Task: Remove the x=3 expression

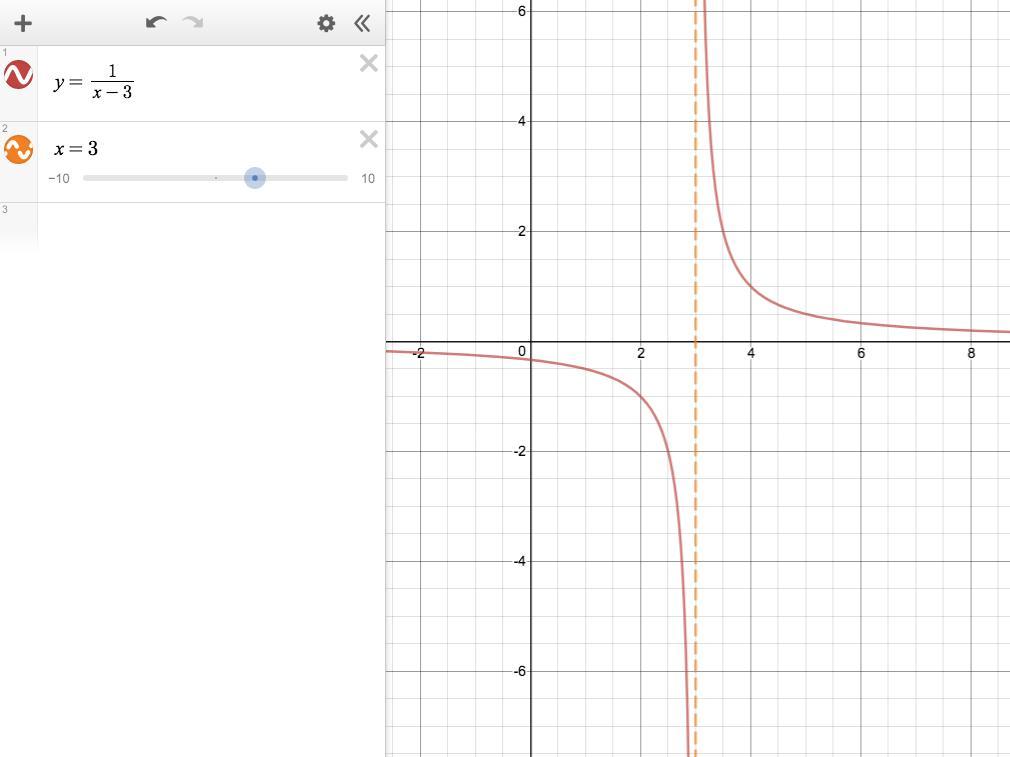Action: (368, 139)
